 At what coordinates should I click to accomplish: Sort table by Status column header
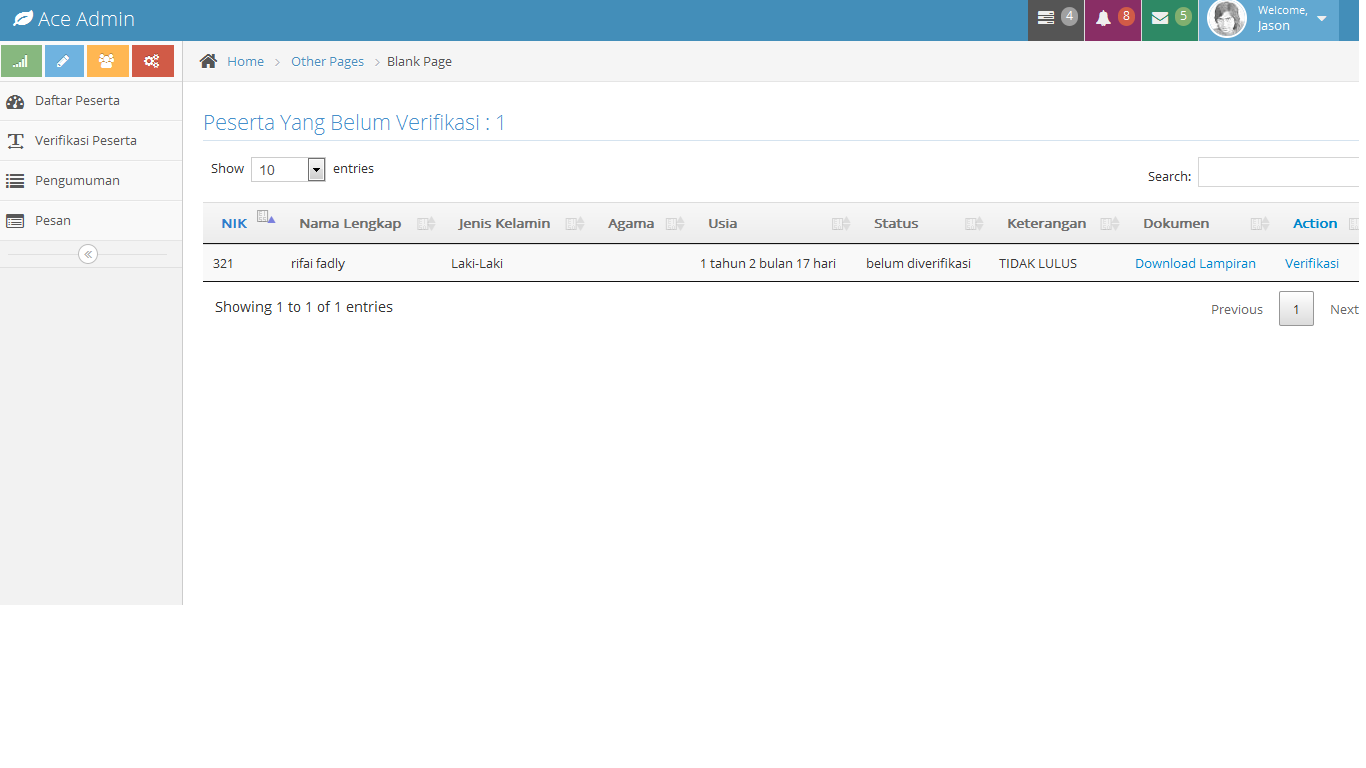pos(896,223)
